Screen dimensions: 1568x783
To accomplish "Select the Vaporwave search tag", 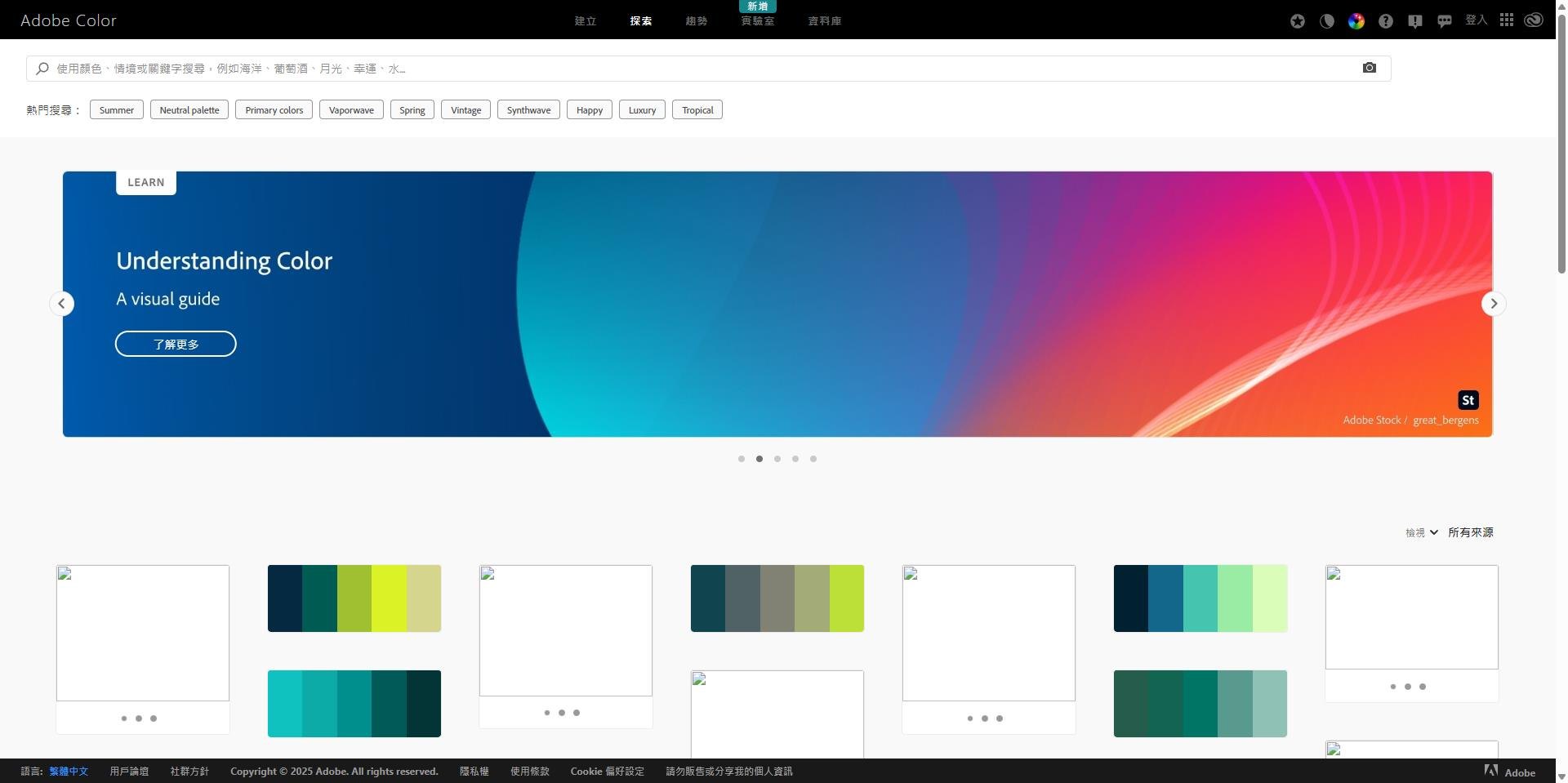I will coord(351,110).
